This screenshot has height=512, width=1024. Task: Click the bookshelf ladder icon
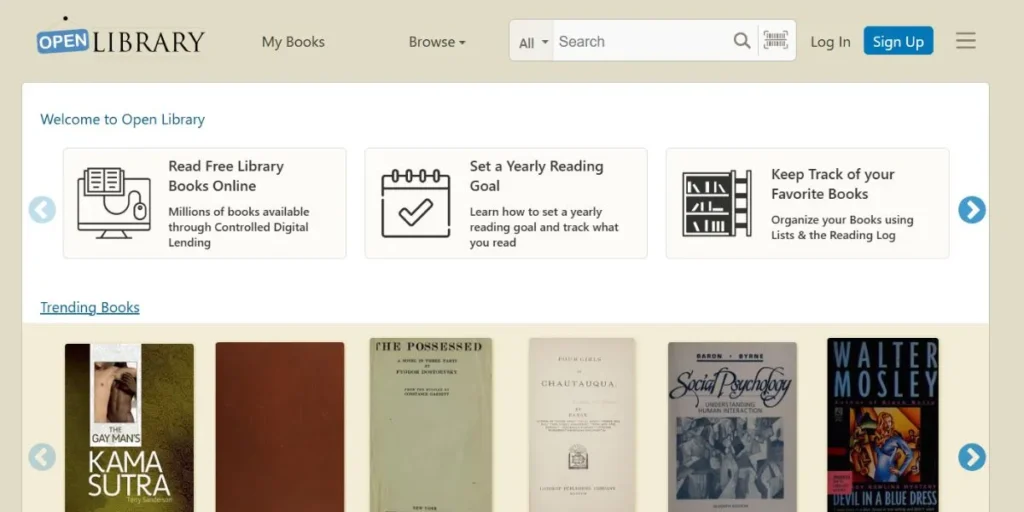[x=717, y=203]
